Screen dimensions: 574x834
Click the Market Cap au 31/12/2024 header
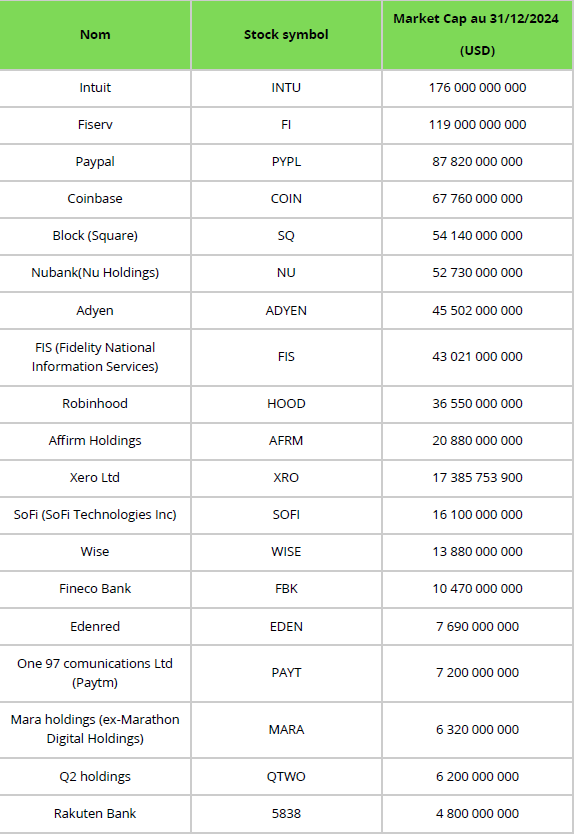tap(477, 35)
